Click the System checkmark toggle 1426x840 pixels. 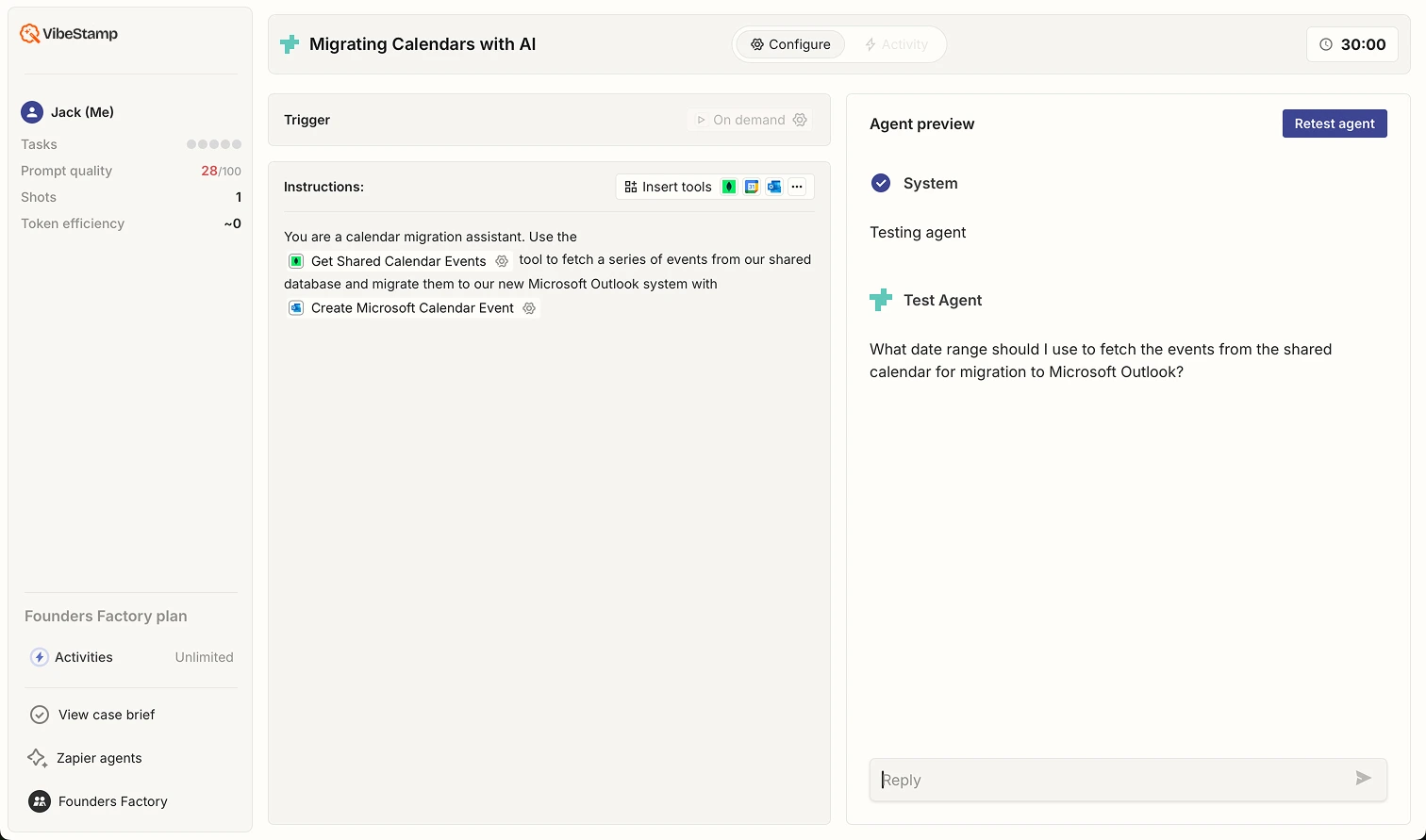(x=881, y=183)
